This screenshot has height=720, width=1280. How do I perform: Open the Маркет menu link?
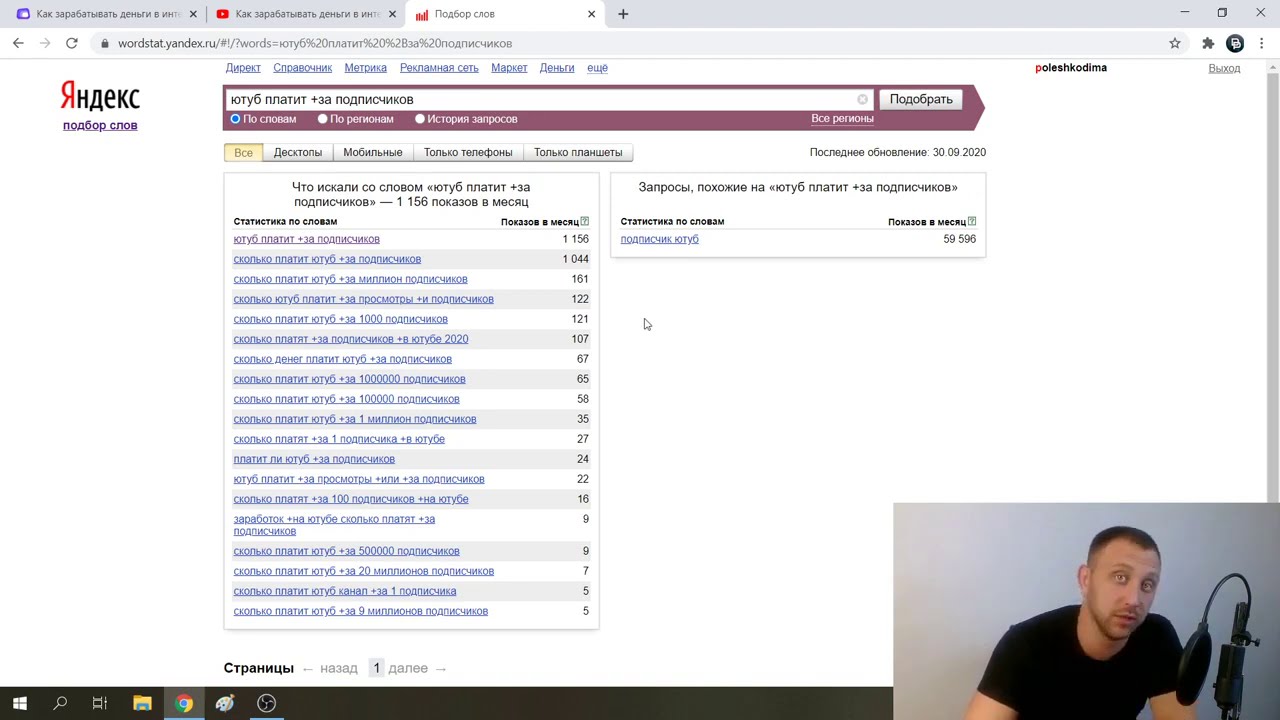[509, 68]
